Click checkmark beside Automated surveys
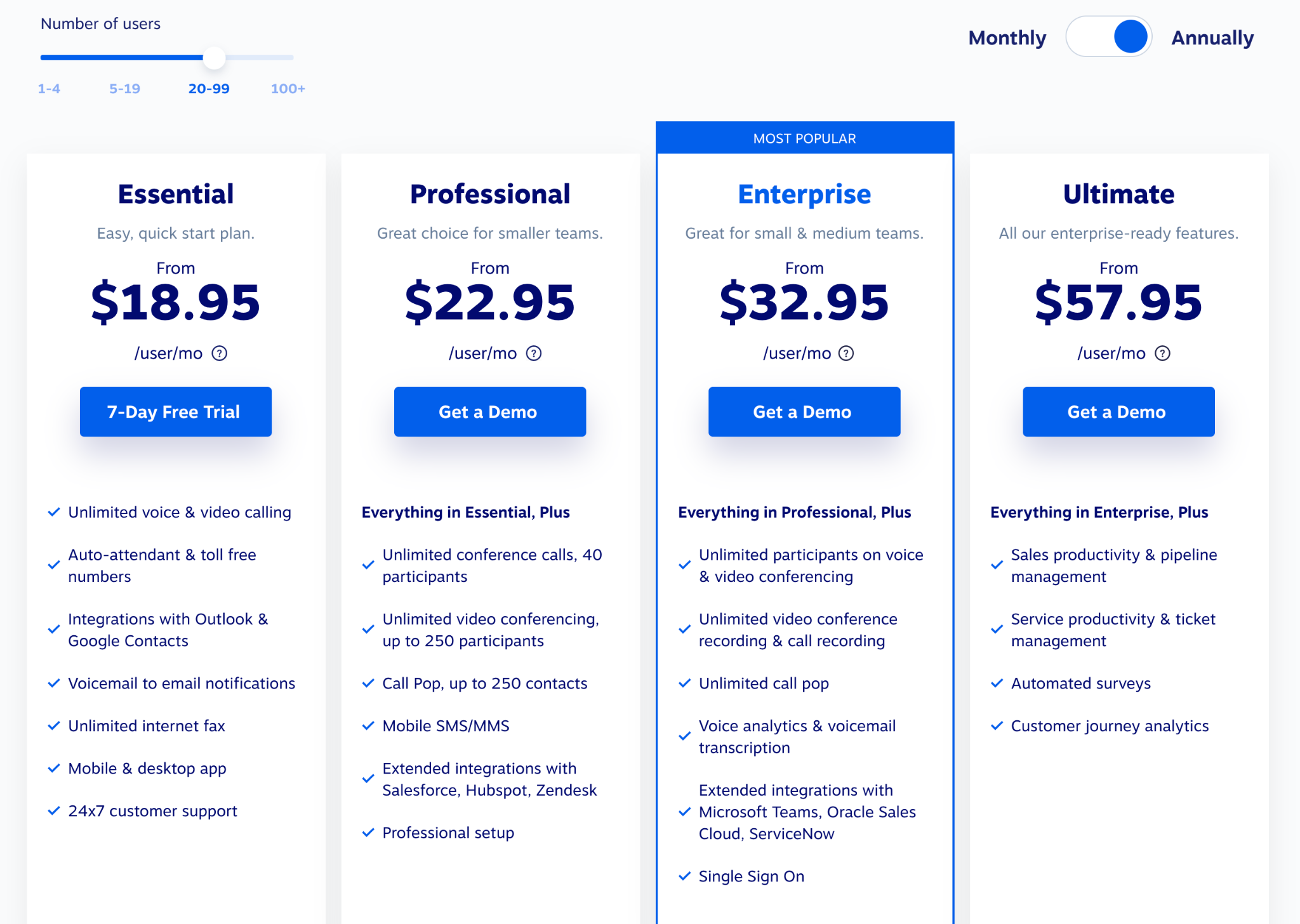Image resolution: width=1300 pixels, height=924 pixels. 997,683
